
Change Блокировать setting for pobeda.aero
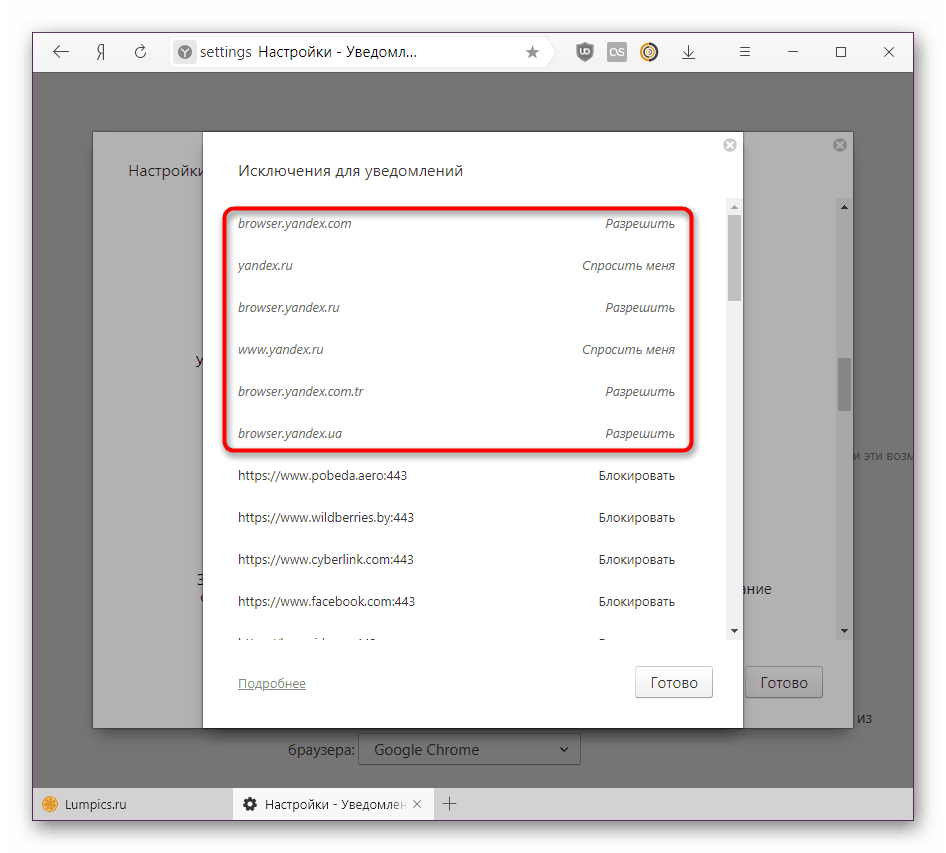click(x=636, y=476)
